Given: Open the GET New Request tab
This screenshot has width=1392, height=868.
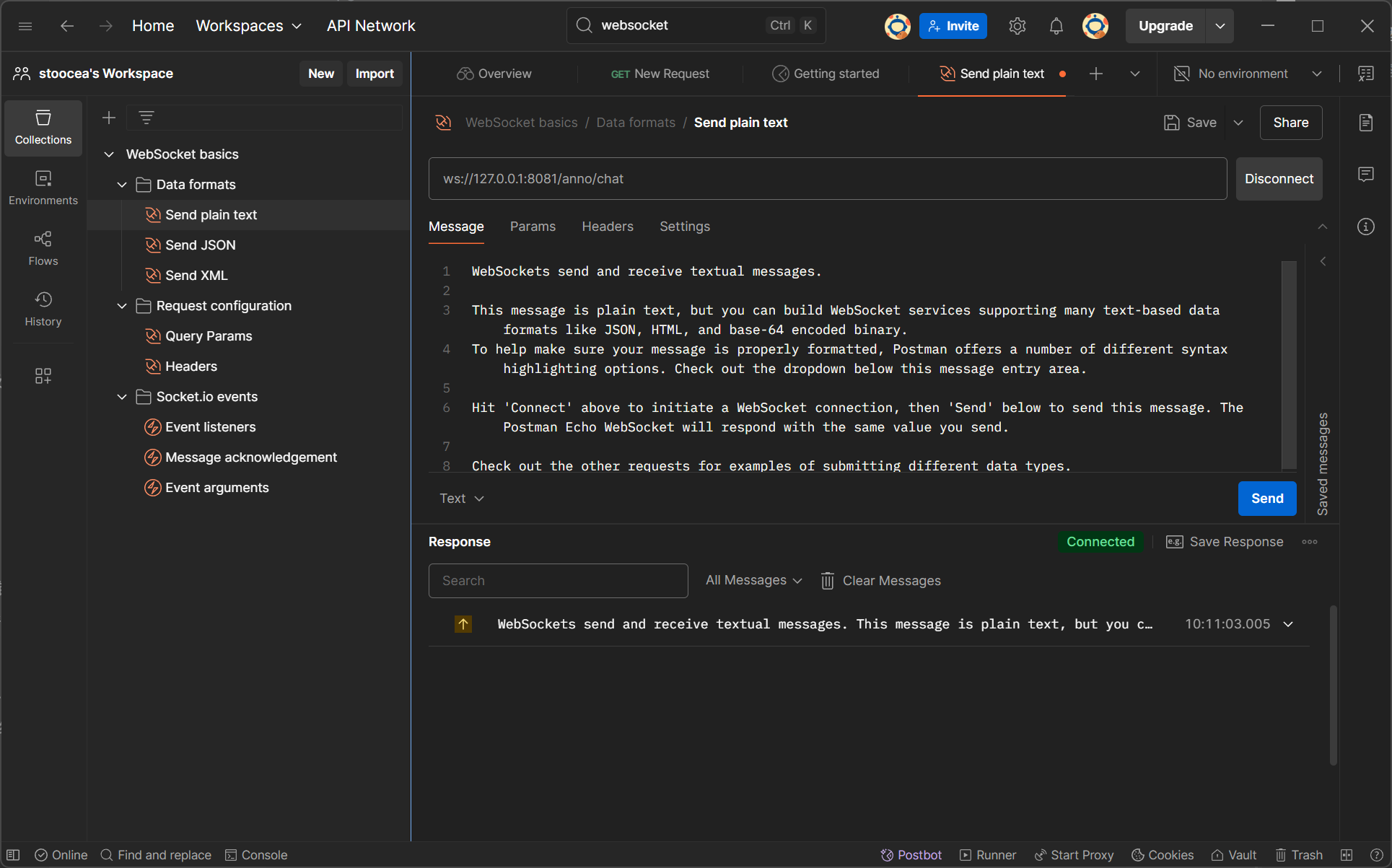Looking at the screenshot, I should [660, 74].
